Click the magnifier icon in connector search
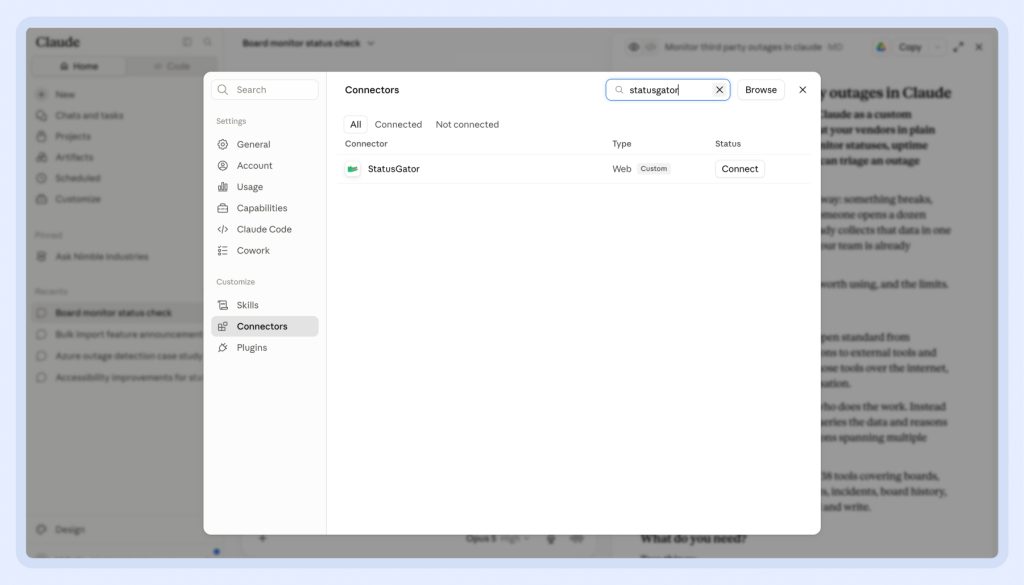The image size is (1024, 585). (x=619, y=90)
